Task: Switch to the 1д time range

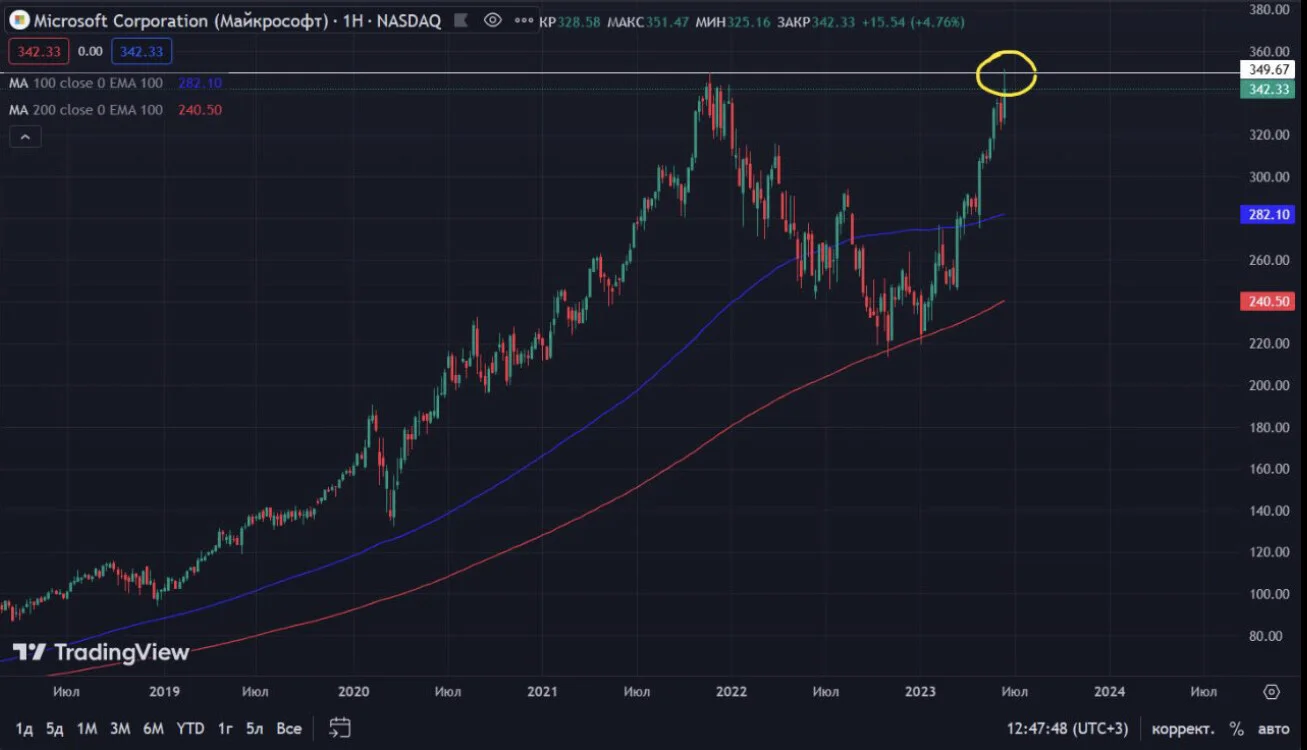Action: pyautogui.click(x=25, y=728)
